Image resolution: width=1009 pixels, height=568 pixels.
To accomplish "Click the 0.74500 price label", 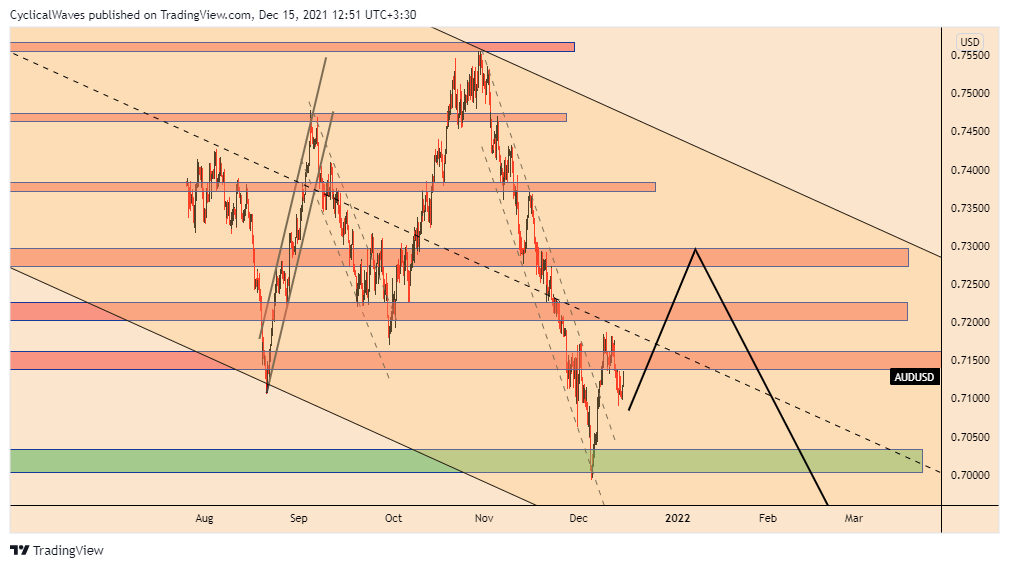I will click(970, 131).
